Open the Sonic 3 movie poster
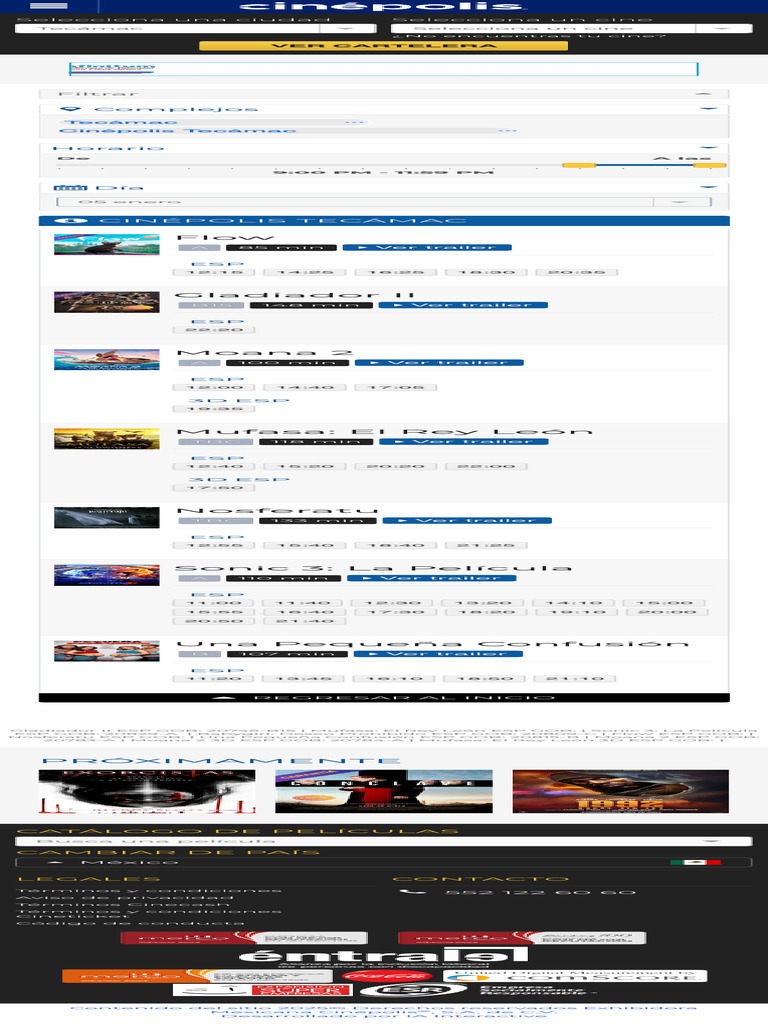This screenshot has width=768, height=1024. [106, 575]
